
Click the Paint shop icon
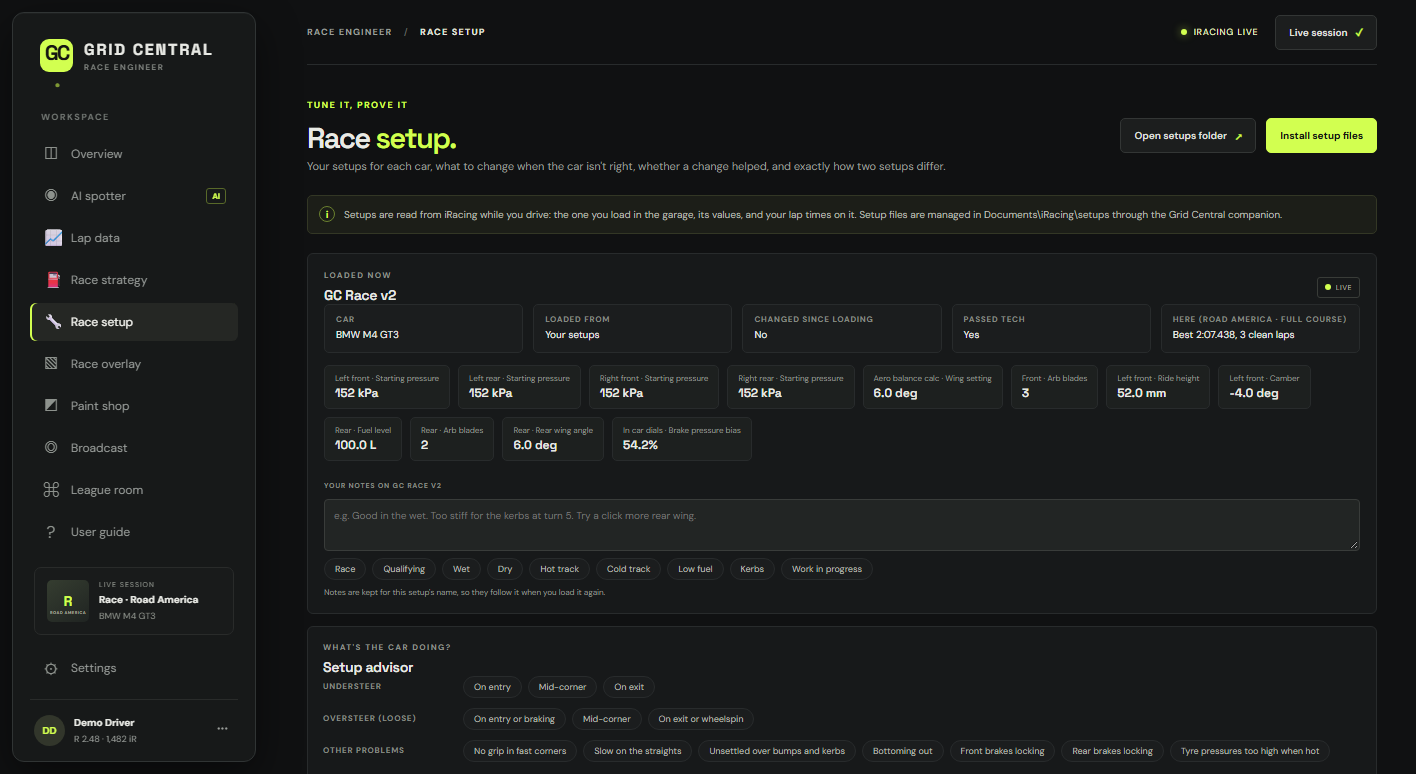coord(51,406)
